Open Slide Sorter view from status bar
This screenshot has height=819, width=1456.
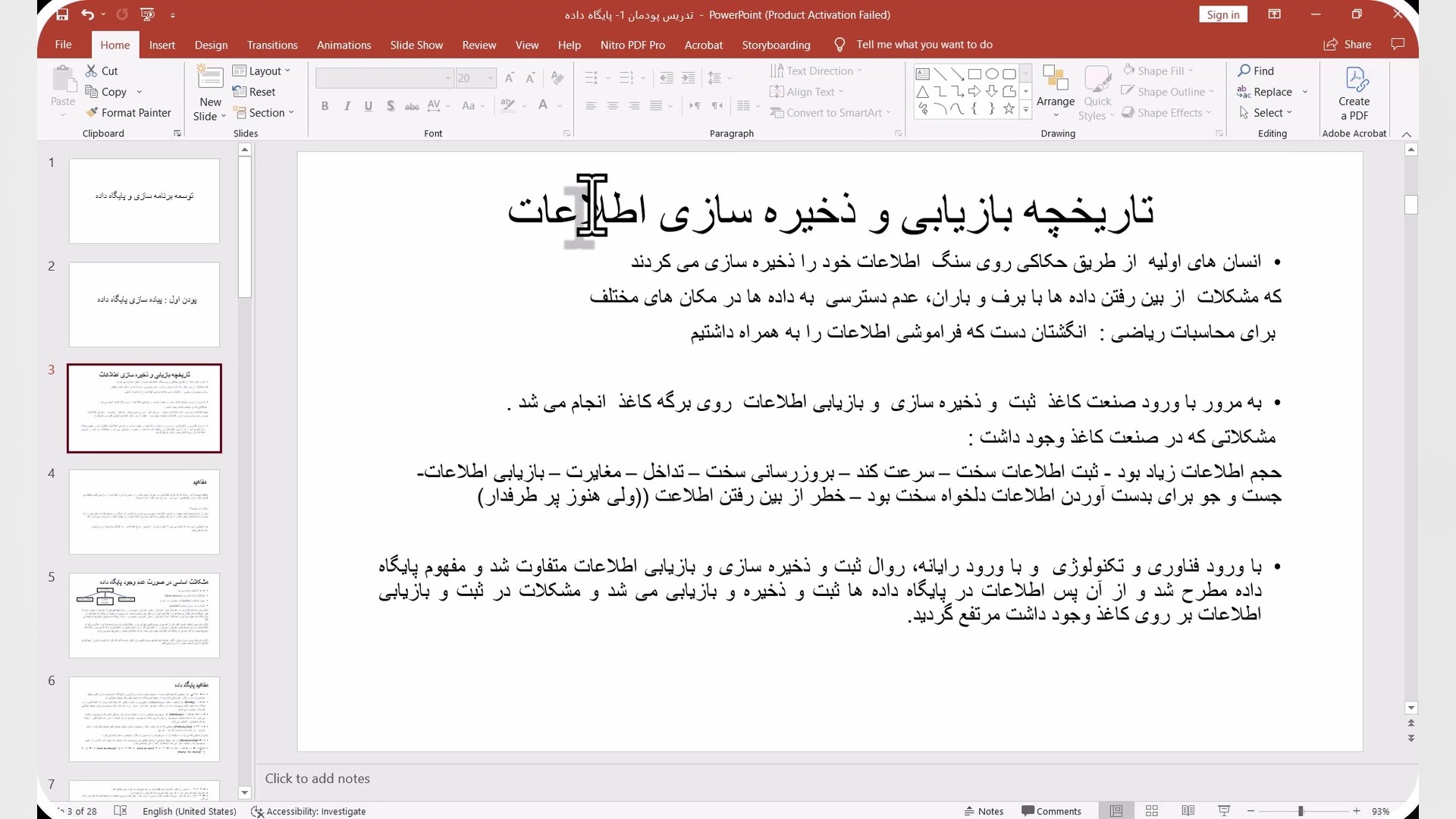(1151, 811)
